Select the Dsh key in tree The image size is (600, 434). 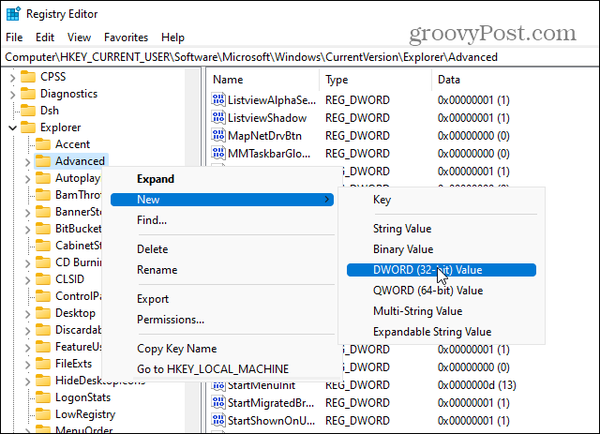pyautogui.click(x=49, y=111)
